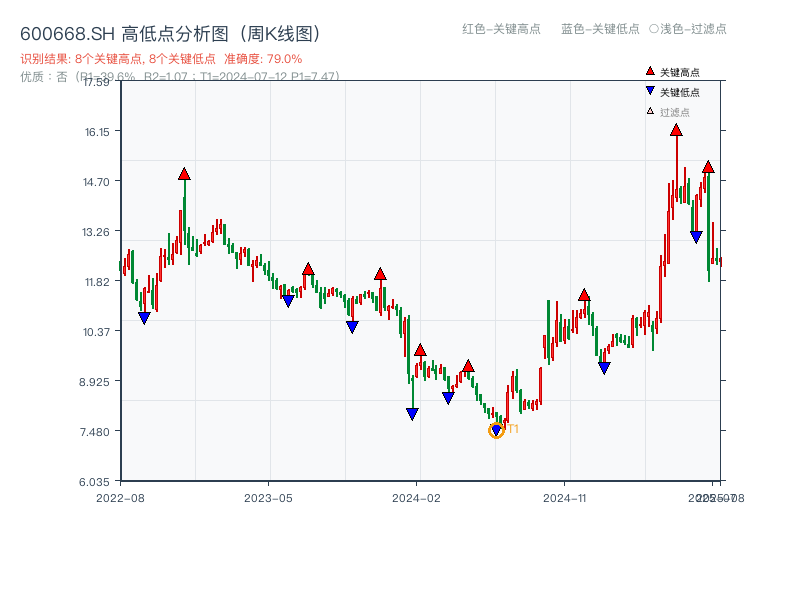Select the red 关键高点 triangle marker in legend
Image resolution: width=800 pixels, height=600 pixels.
[x=649, y=71]
